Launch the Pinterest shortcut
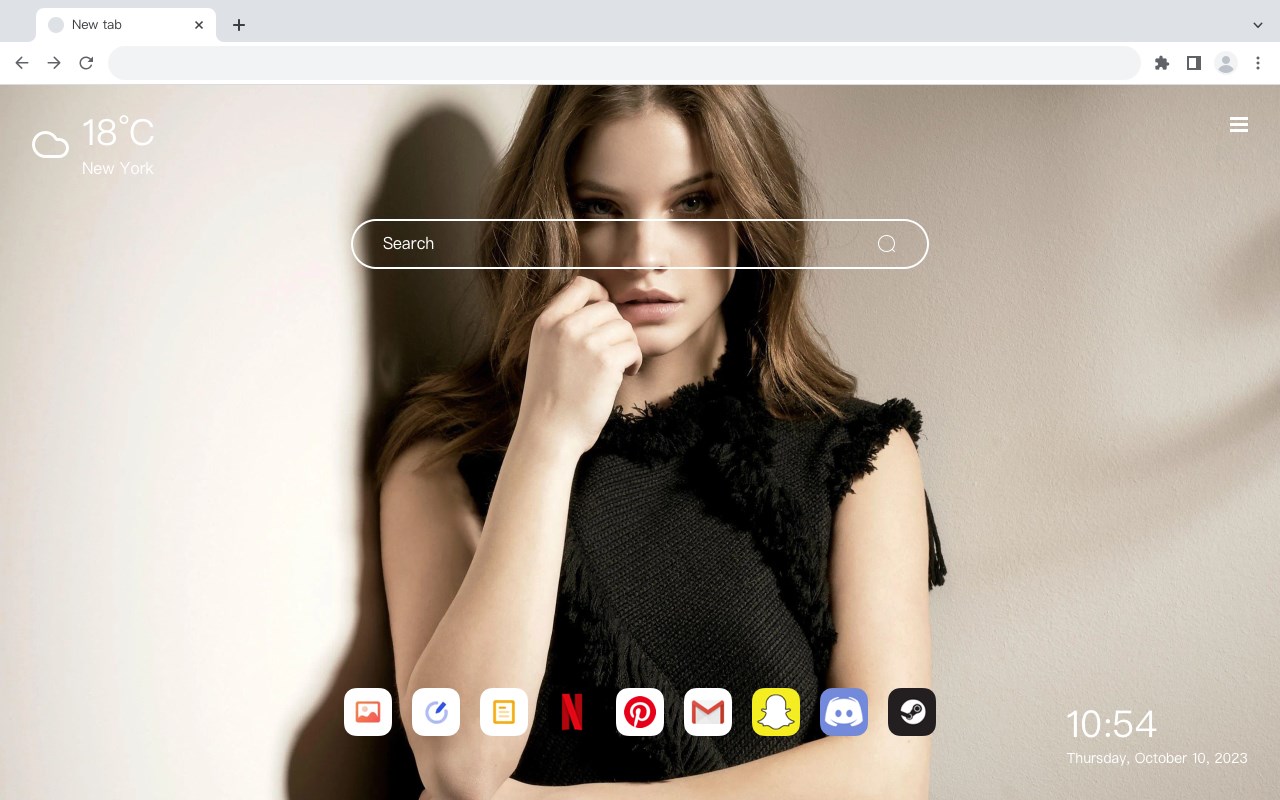1280x800 pixels. 640,712
